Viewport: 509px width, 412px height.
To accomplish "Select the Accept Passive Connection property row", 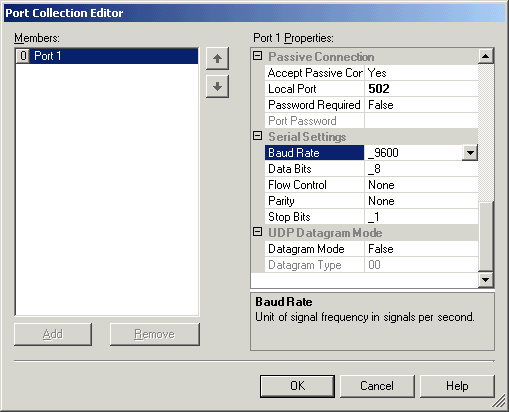I will (371, 73).
